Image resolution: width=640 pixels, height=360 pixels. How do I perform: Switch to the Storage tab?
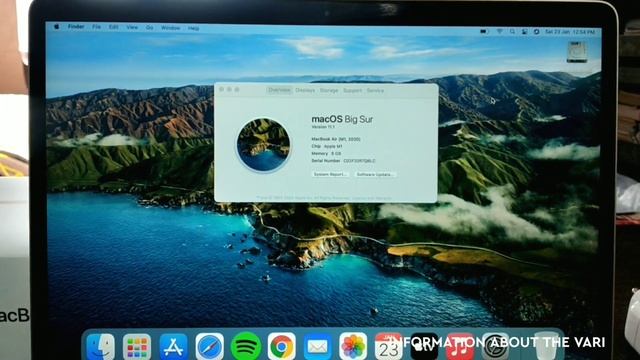coord(329,90)
